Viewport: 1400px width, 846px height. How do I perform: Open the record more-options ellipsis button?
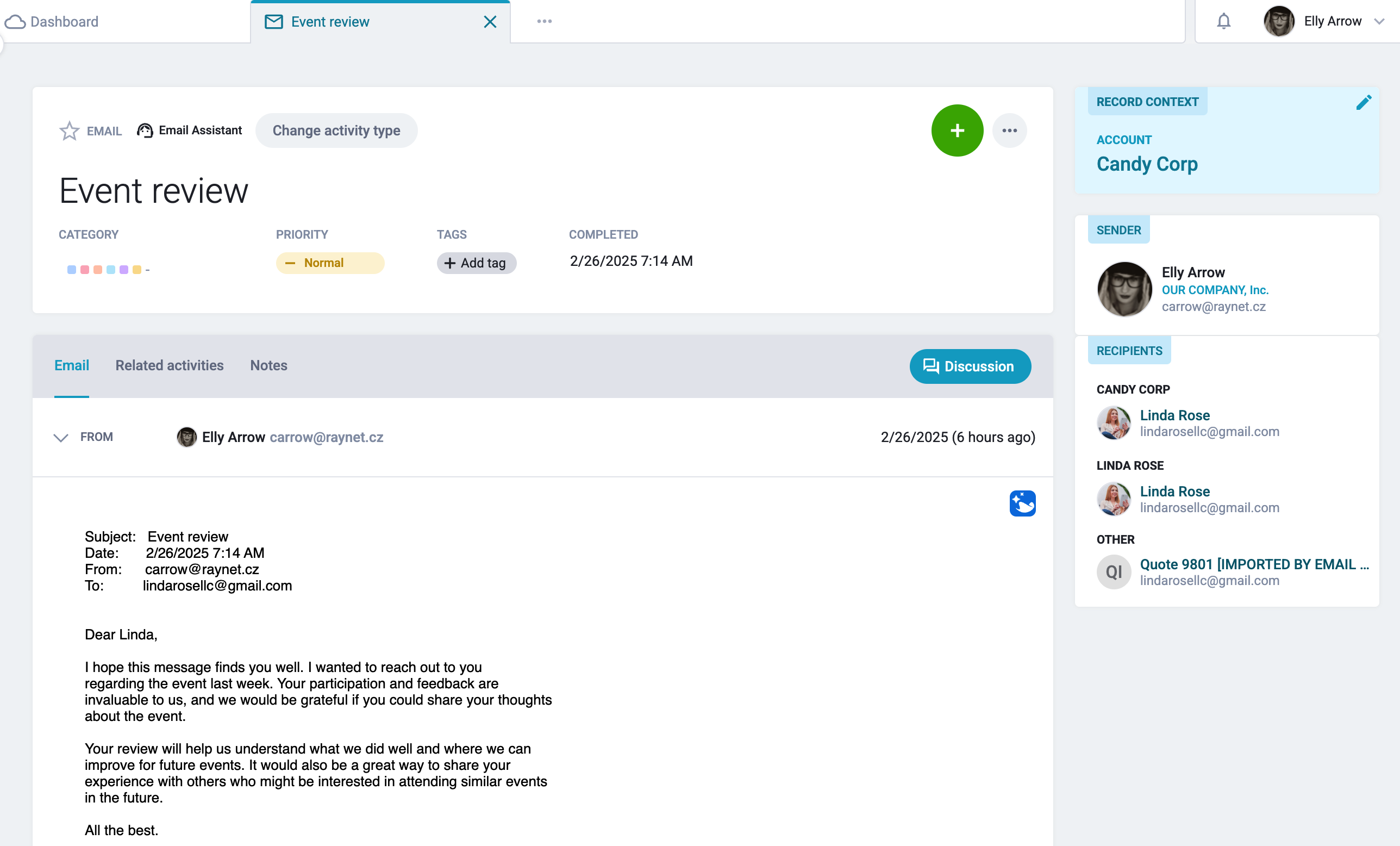click(x=1009, y=131)
